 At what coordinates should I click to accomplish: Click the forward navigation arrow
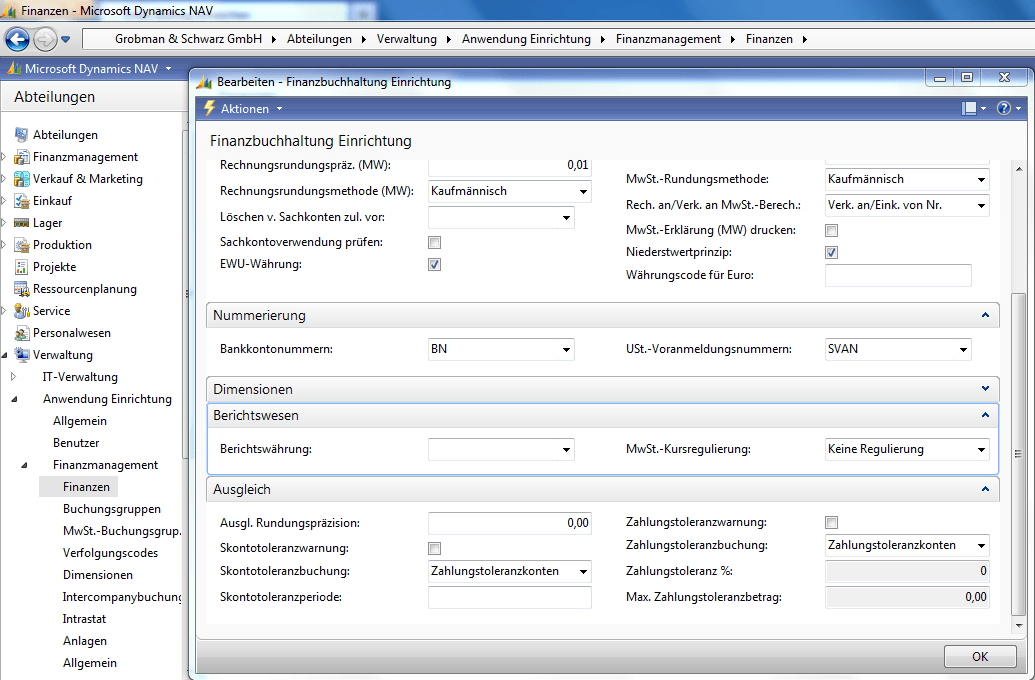click(x=45, y=40)
